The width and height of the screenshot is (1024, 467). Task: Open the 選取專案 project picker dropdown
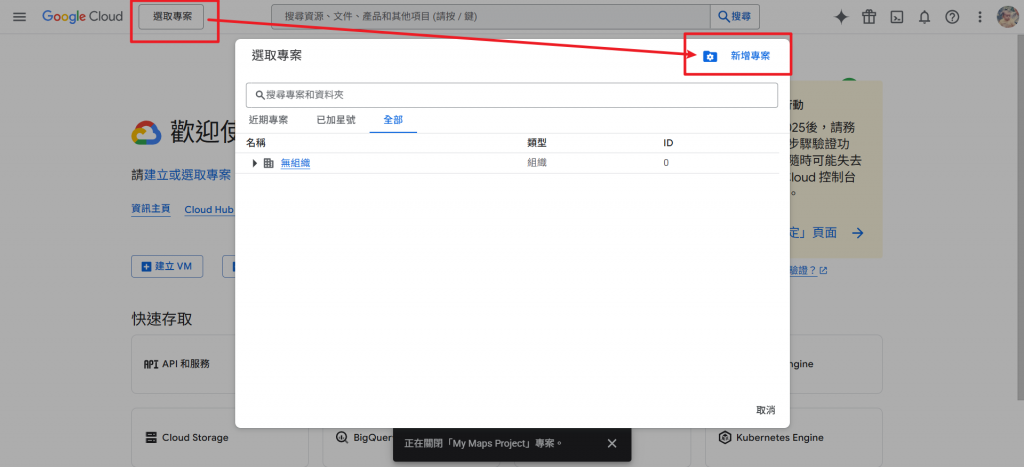tap(172, 17)
